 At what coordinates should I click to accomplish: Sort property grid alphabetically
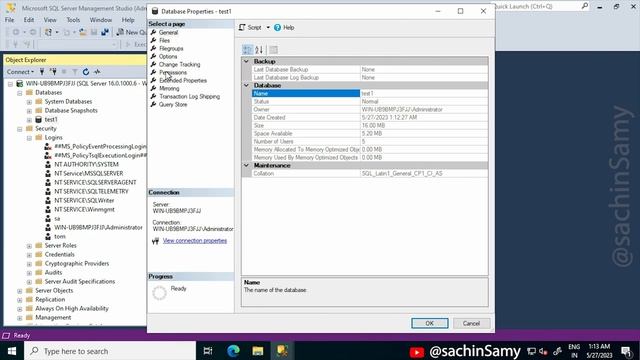259,50
